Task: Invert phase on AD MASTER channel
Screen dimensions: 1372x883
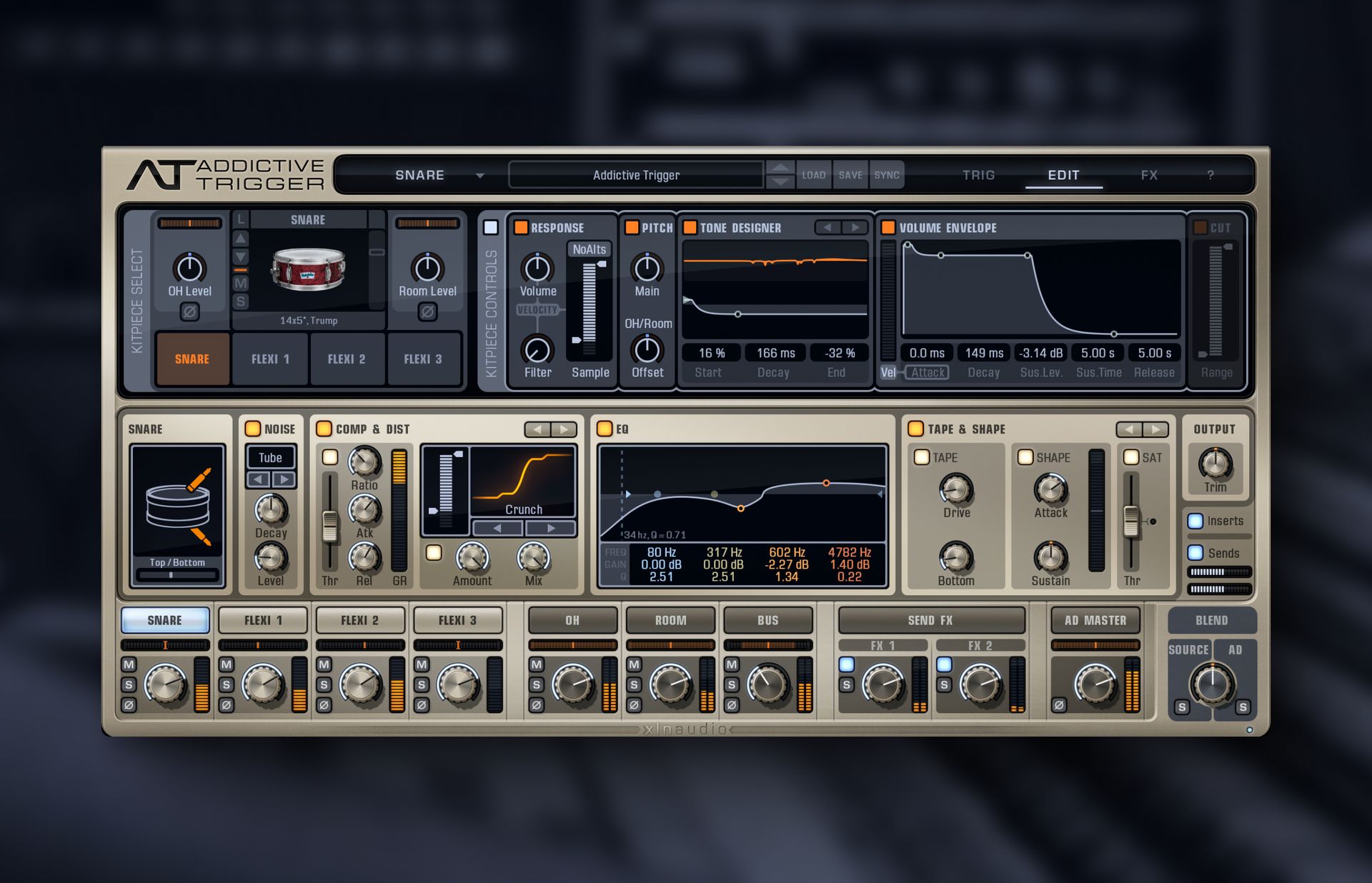Action: click(x=1059, y=705)
